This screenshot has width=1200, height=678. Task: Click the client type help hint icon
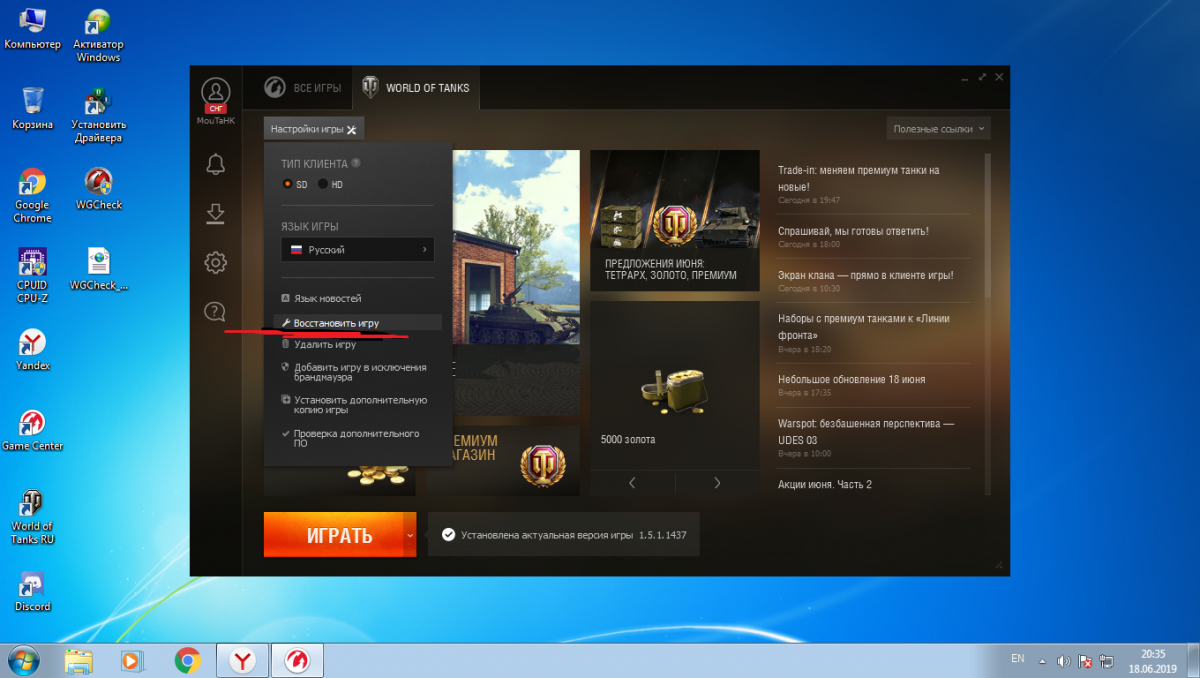tap(356, 163)
